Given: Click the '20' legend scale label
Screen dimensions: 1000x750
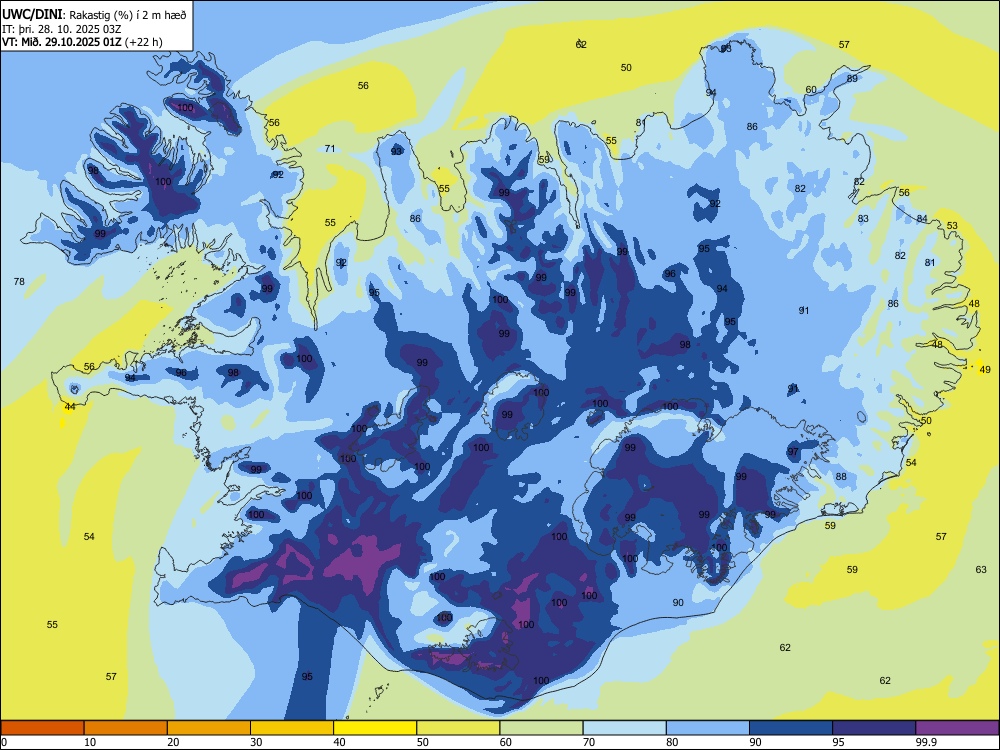Looking at the screenshot, I should (x=173, y=742).
